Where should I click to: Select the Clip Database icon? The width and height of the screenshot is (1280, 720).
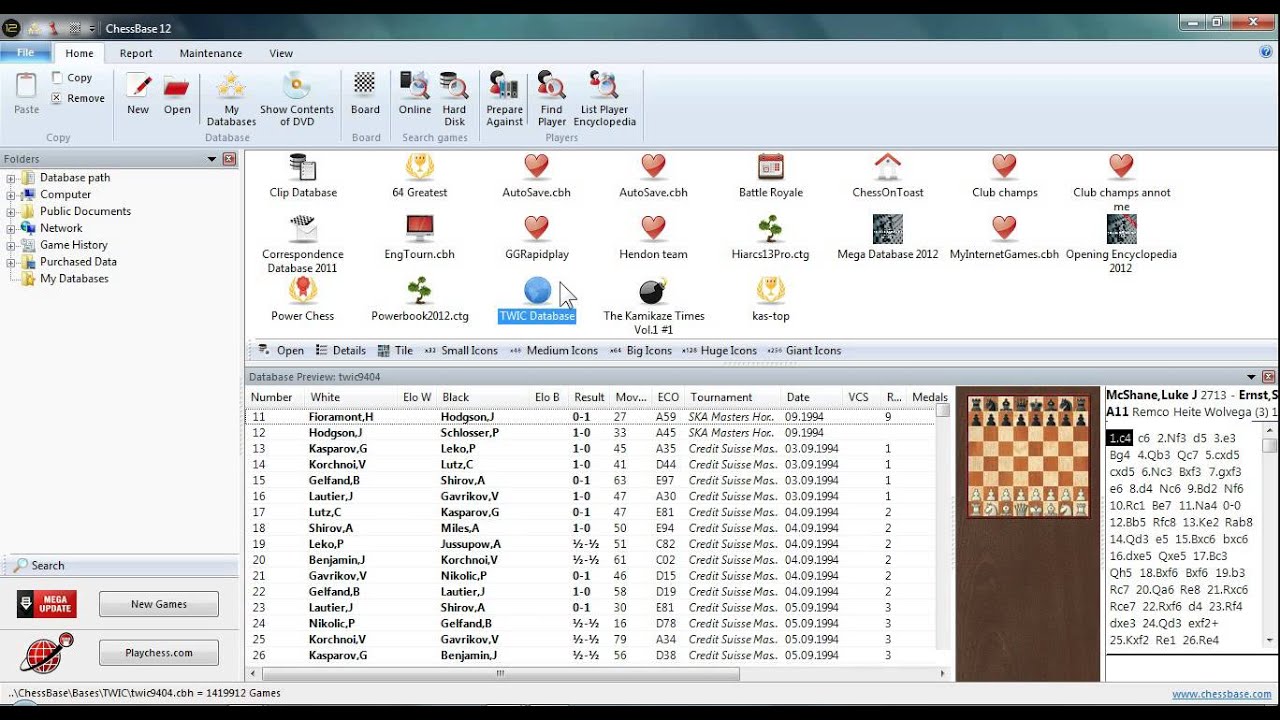tap(303, 176)
